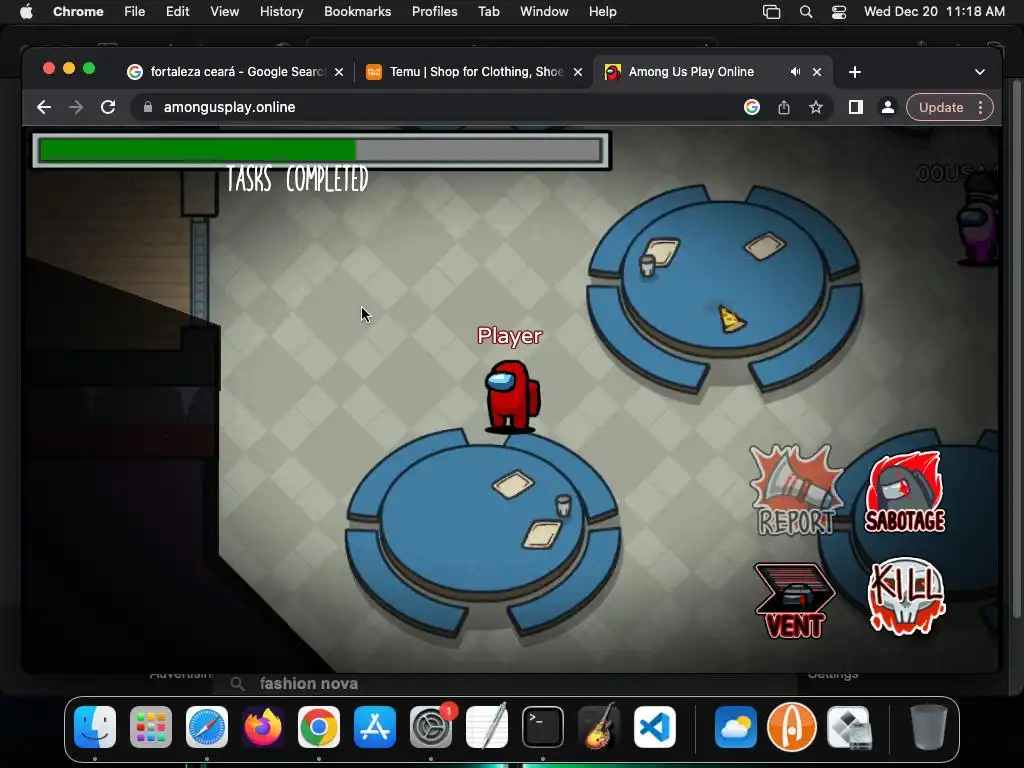Click the pizza slice on the table

tap(730, 318)
